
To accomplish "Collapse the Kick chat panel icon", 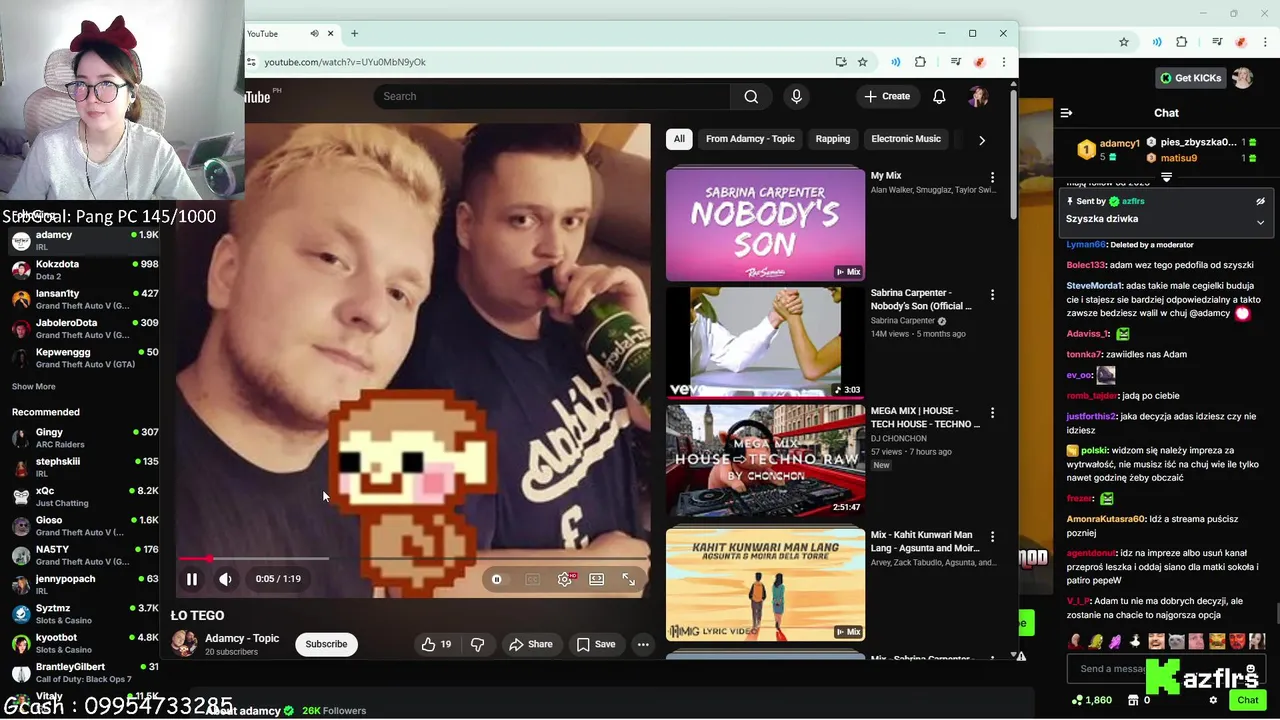I will [x=1066, y=113].
